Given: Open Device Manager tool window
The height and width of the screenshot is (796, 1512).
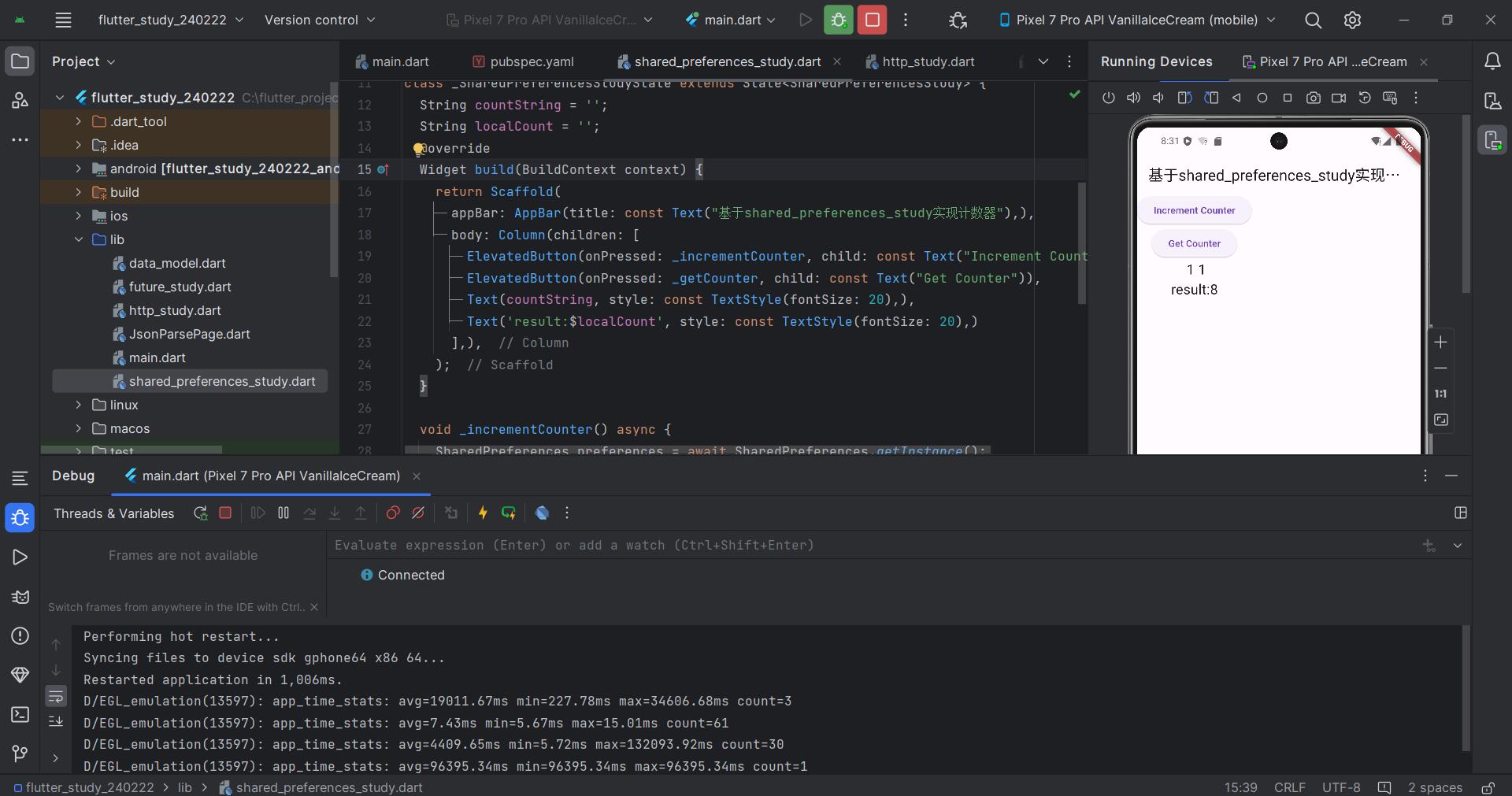Looking at the screenshot, I should pos(1492,101).
